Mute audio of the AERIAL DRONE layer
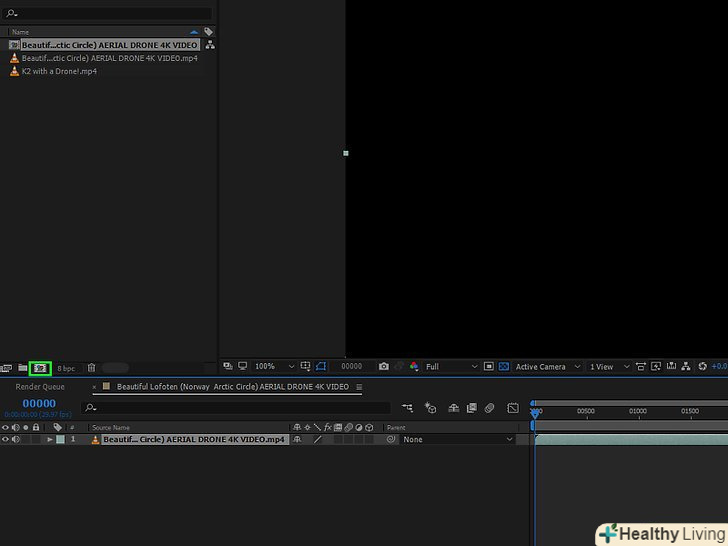This screenshot has width=728, height=546. [15, 439]
